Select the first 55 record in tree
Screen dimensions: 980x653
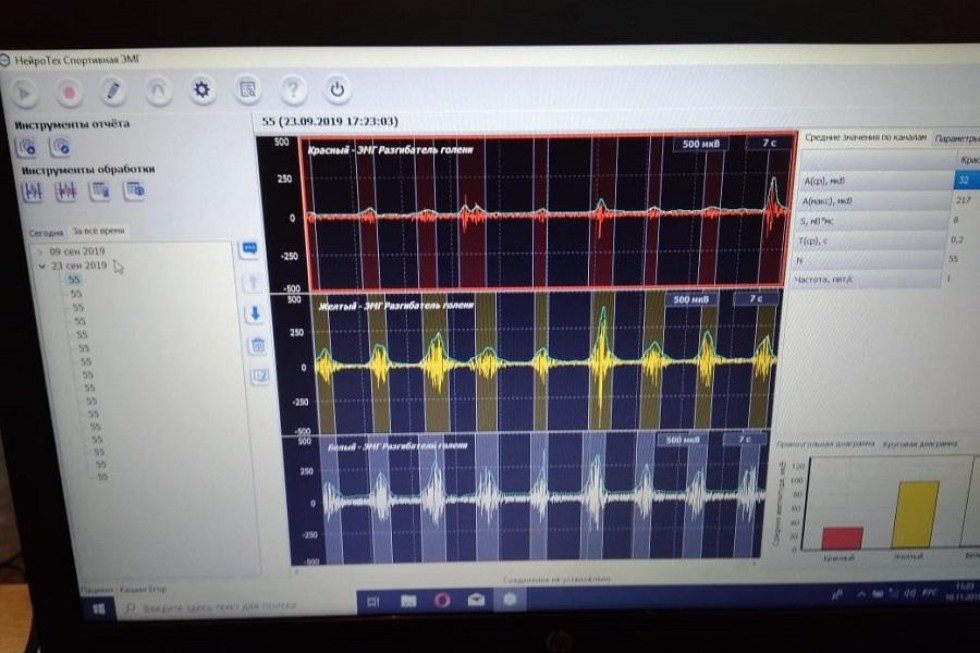(x=74, y=281)
